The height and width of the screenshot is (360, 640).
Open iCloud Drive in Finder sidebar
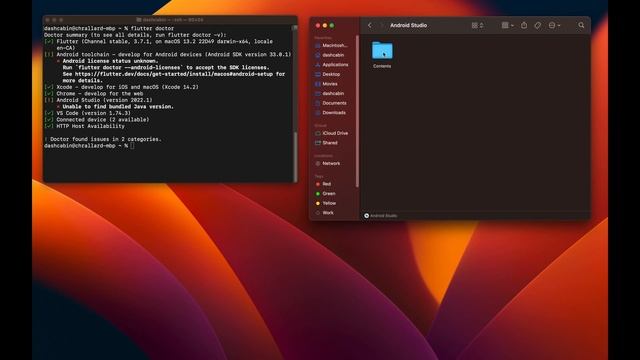[x=332, y=133]
